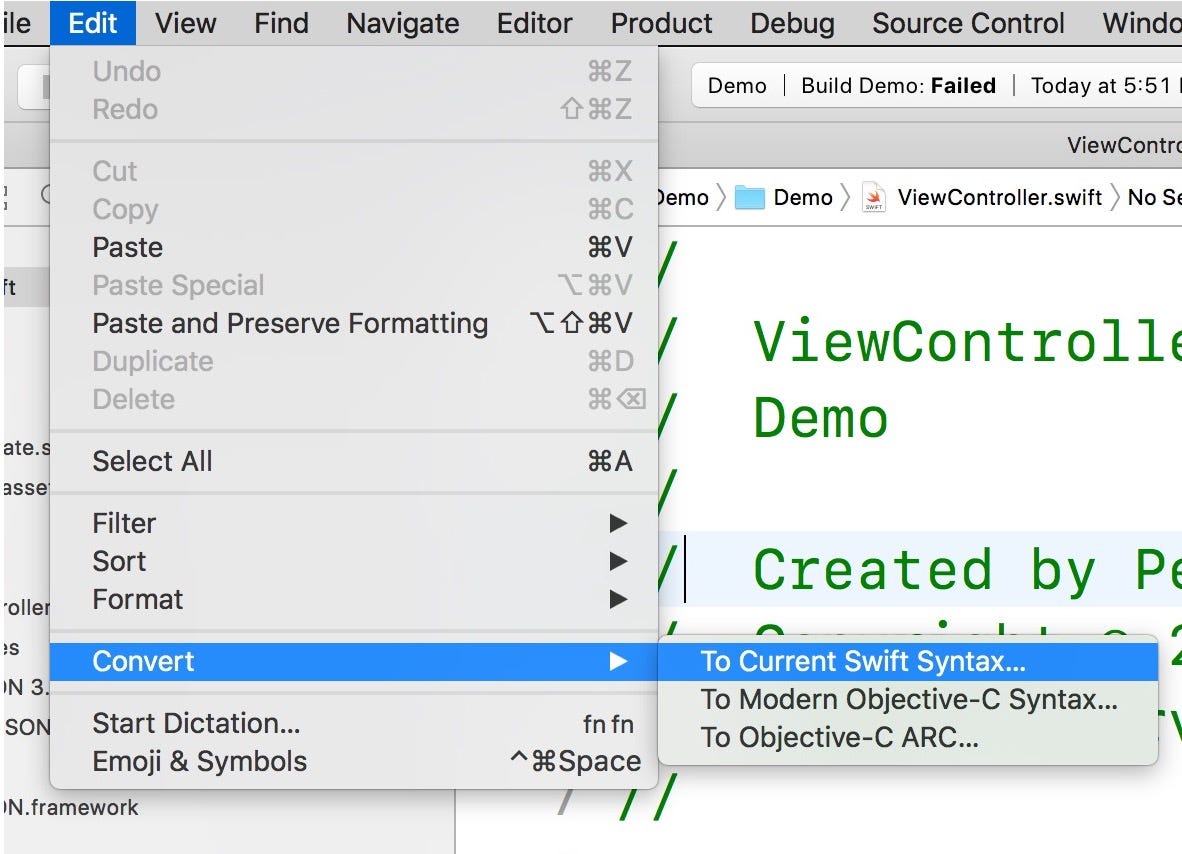Click ViewController.swift in breadcrumb bar
This screenshot has height=854, width=1182.
(1000, 197)
